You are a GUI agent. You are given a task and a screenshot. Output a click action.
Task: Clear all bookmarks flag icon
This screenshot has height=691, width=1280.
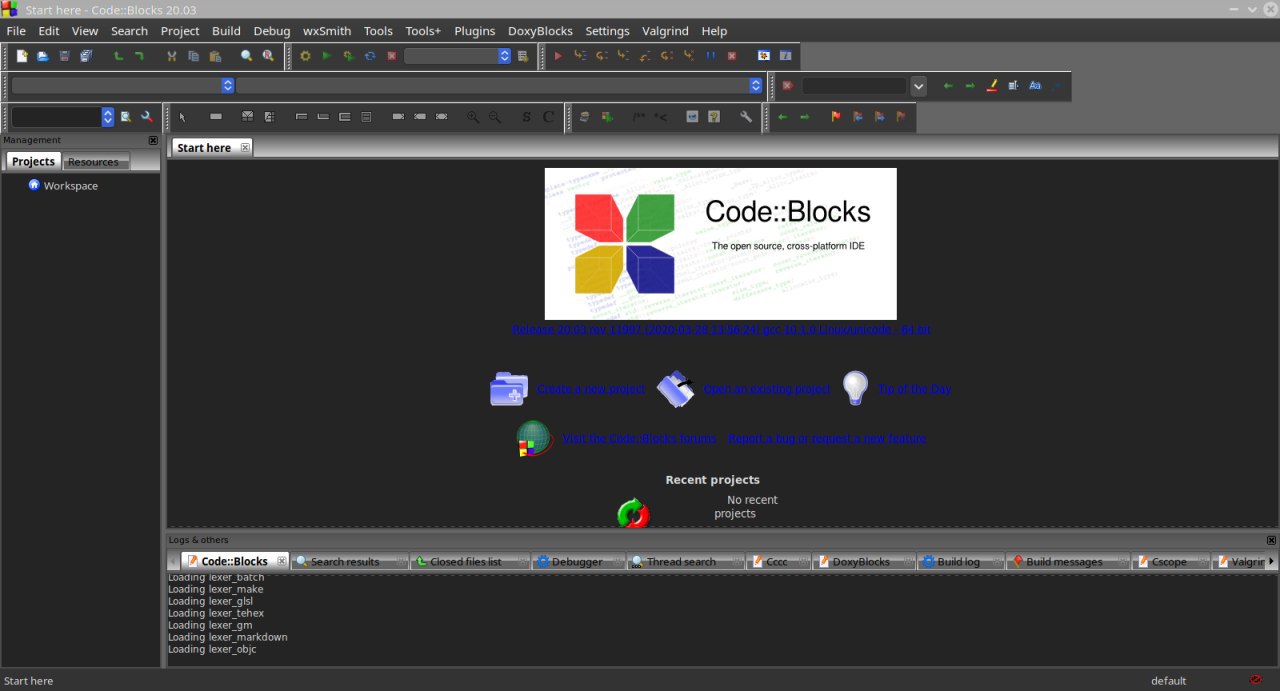pyautogui.click(x=901, y=117)
